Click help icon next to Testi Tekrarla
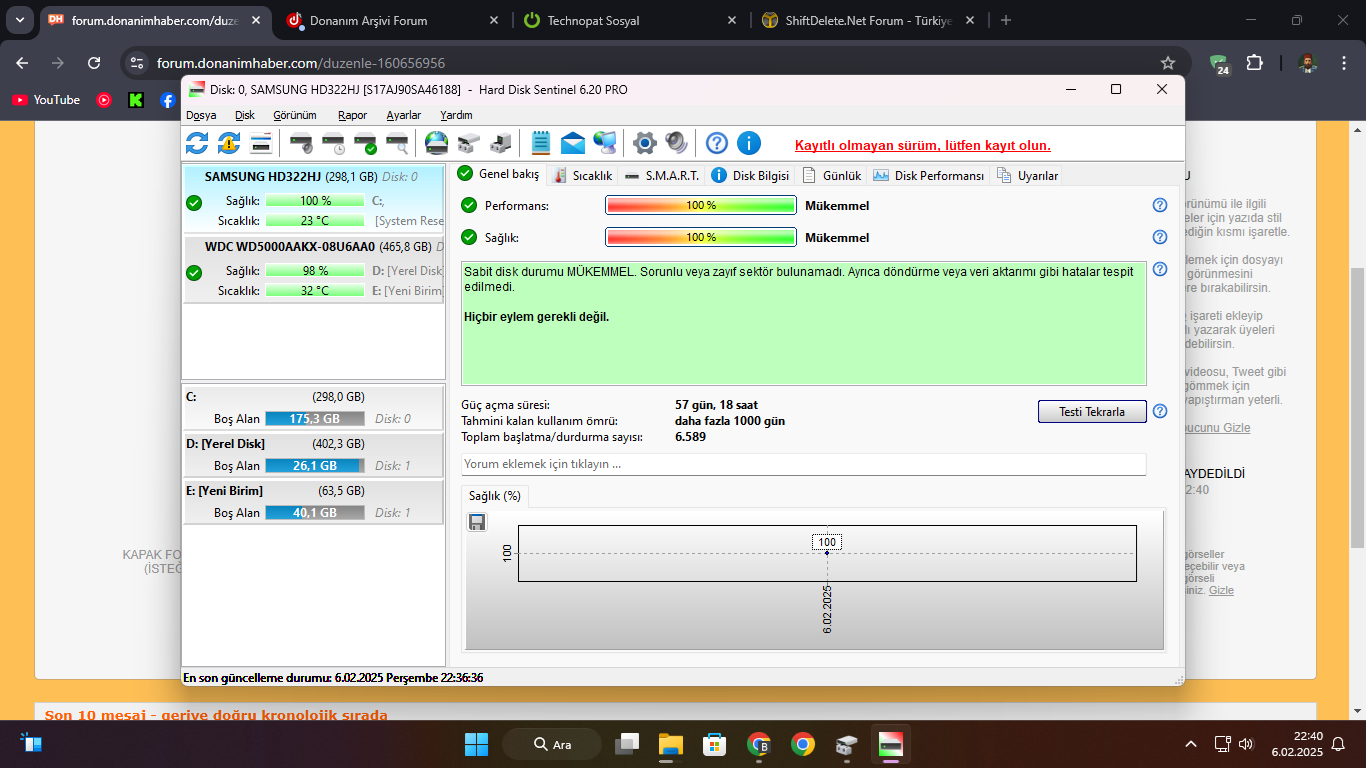This screenshot has width=1366, height=768. (x=1160, y=411)
